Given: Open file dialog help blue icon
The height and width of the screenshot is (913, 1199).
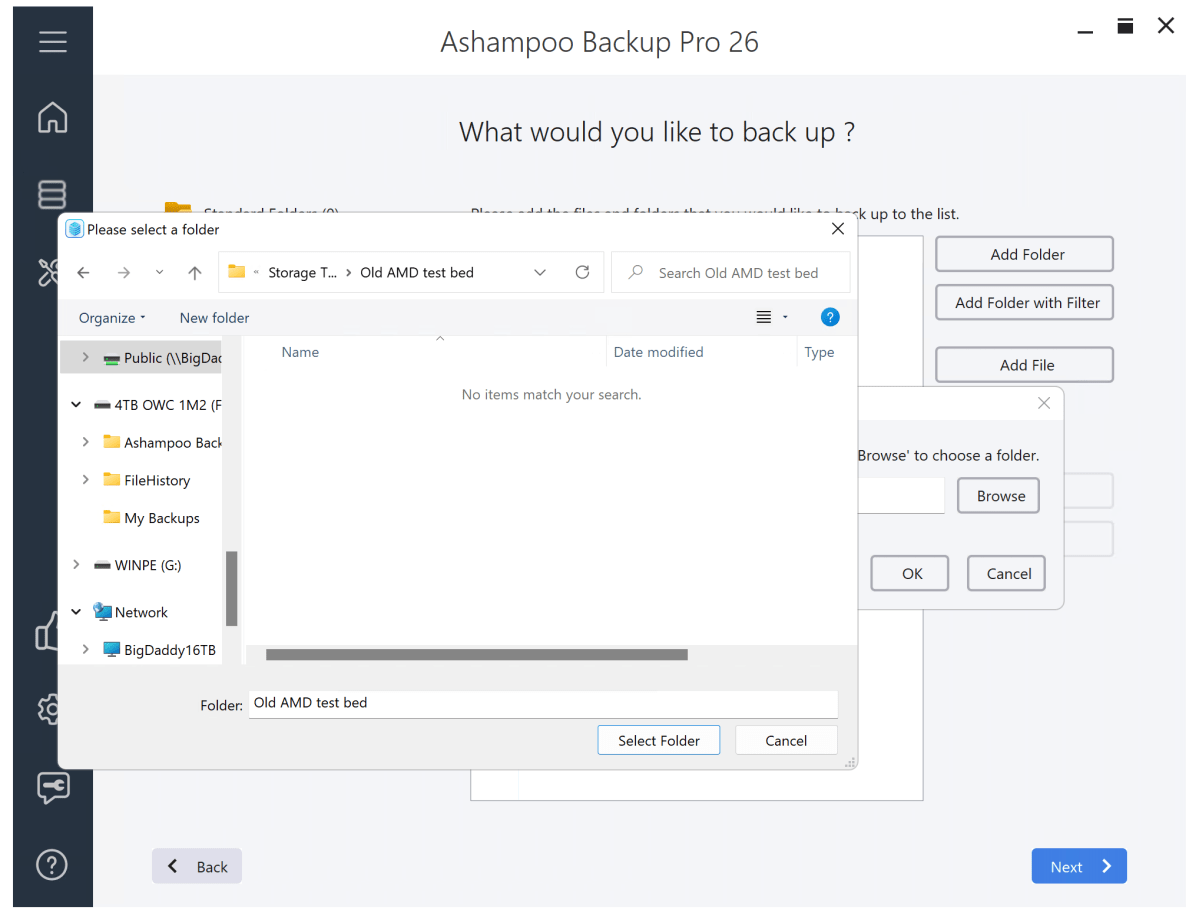Looking at the screenshot, I should pos(829,317).
